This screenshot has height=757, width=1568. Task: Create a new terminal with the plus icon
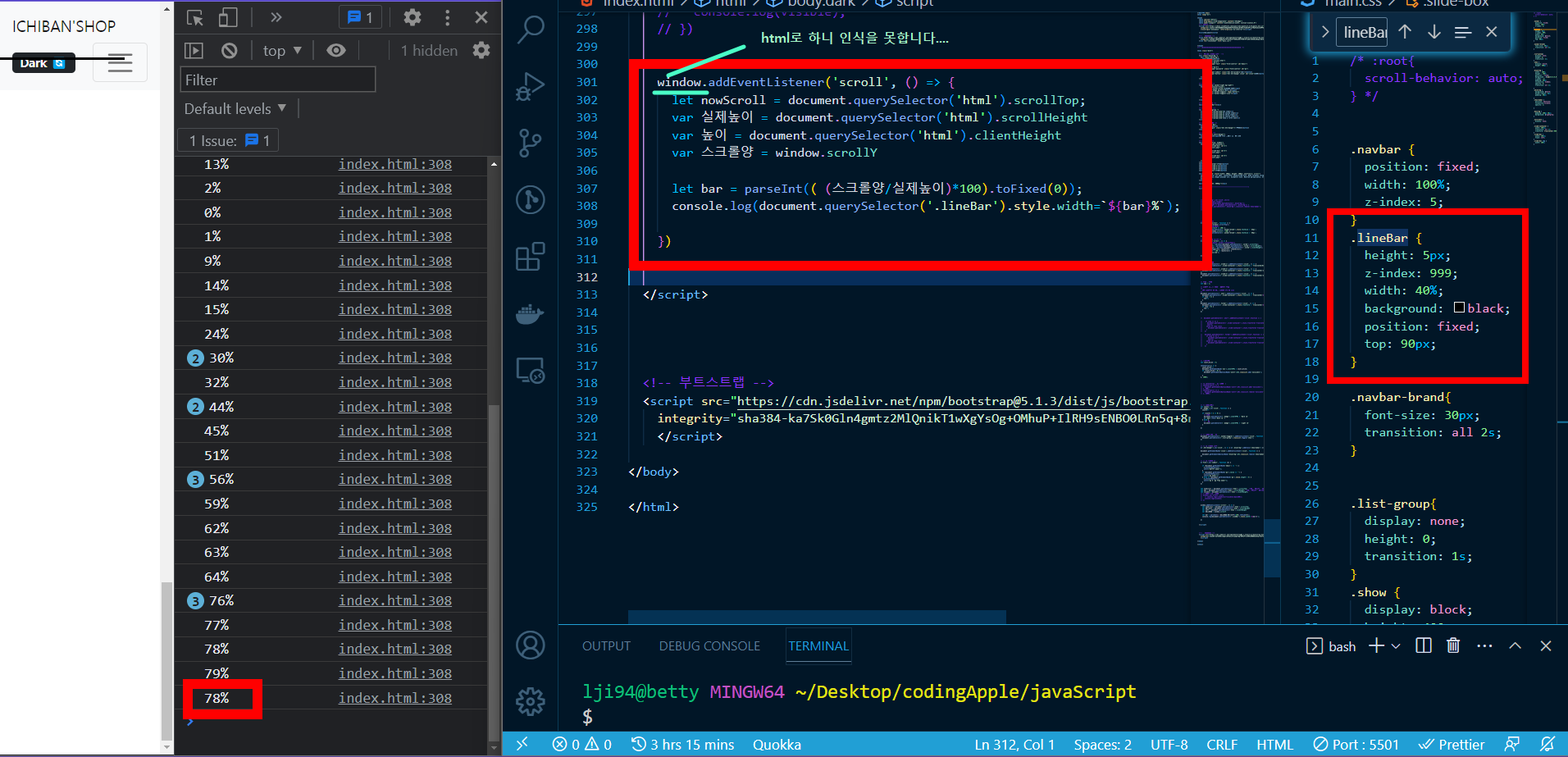coord(1376,646)
